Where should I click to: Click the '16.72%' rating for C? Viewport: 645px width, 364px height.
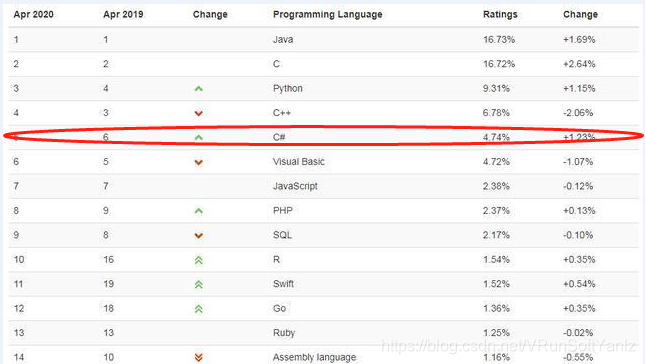coord(499,64)
